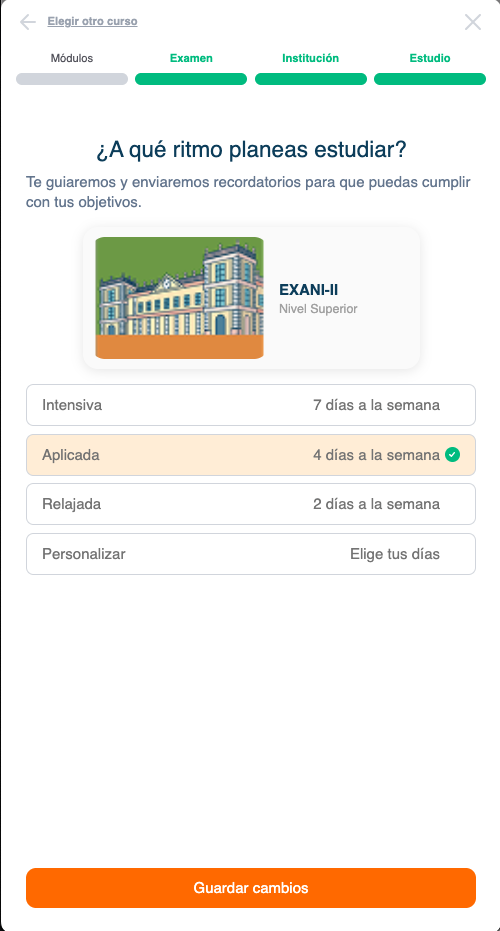
Task: Go to the Estudio step tab
Action: 430,58
